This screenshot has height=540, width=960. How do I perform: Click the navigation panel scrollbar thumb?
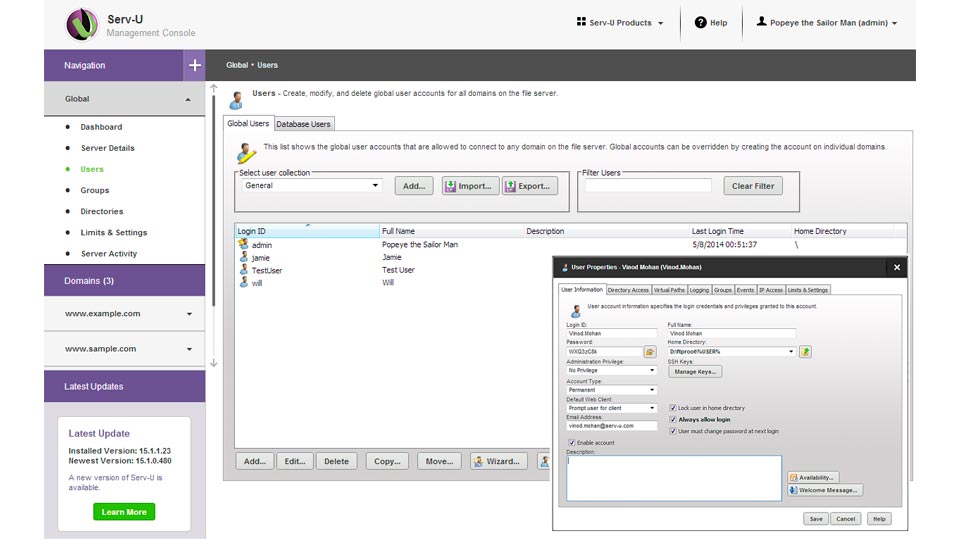click(x=214, y=202)
